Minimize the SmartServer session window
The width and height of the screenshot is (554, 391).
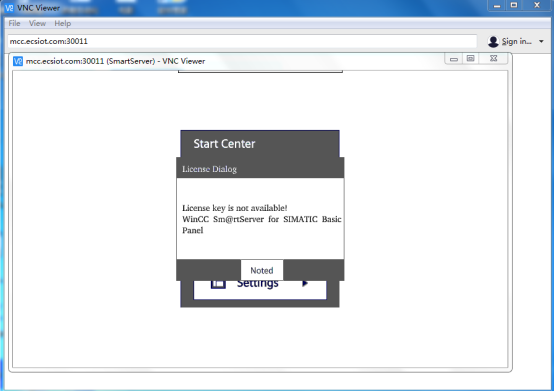(x=454, y=59)
